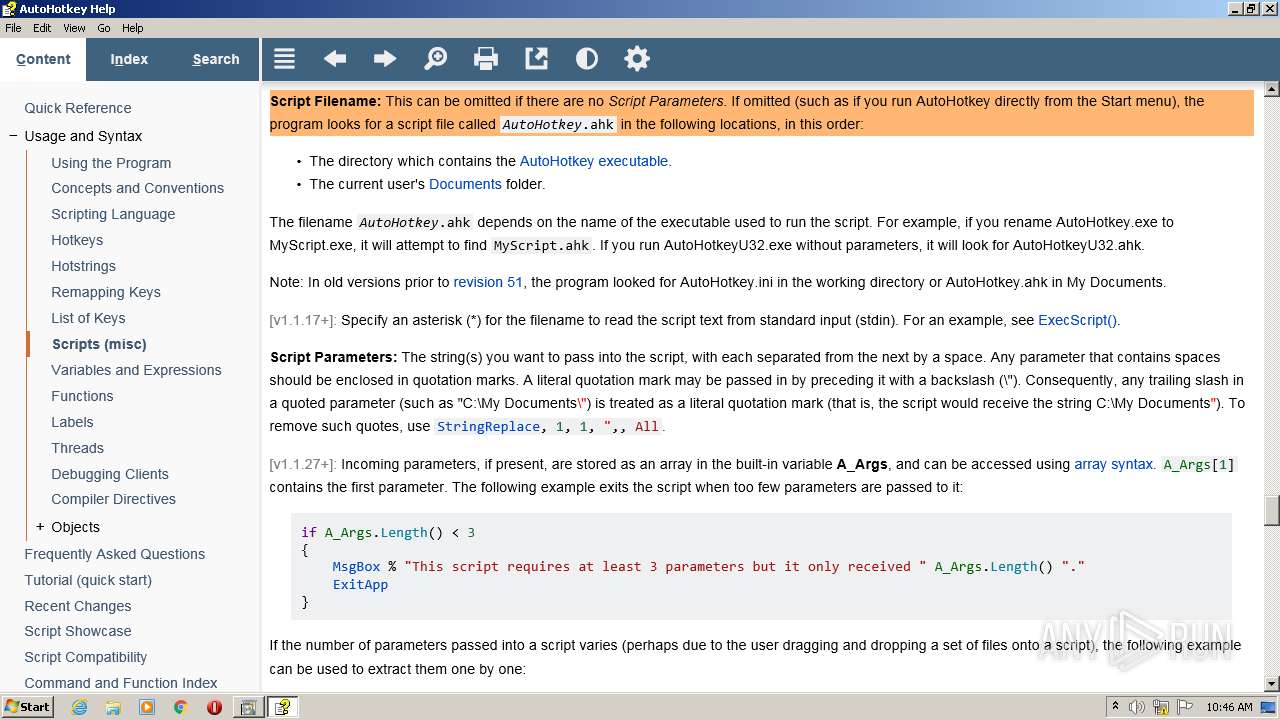
Task: Open the Labels topic
Action: [x=72, y=422]
